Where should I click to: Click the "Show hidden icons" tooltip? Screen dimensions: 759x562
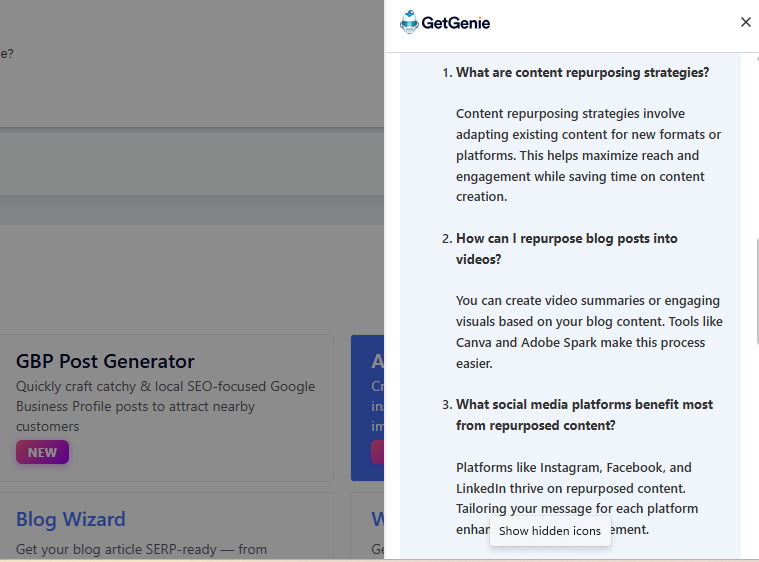click(550, 531)
